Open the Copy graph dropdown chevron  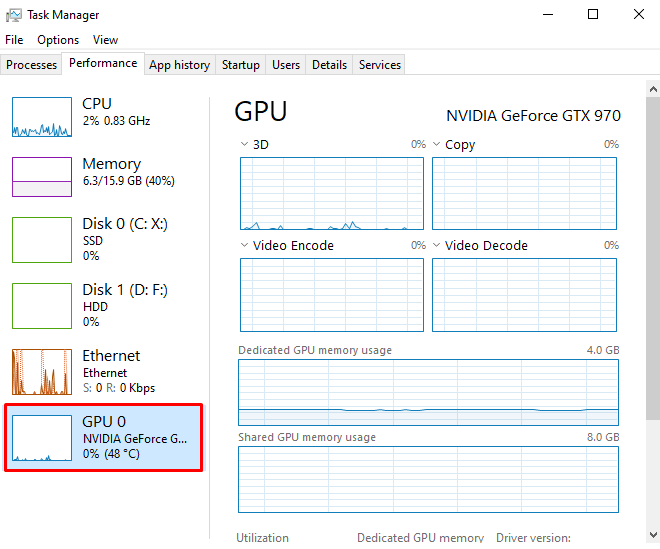click(436, 144)
